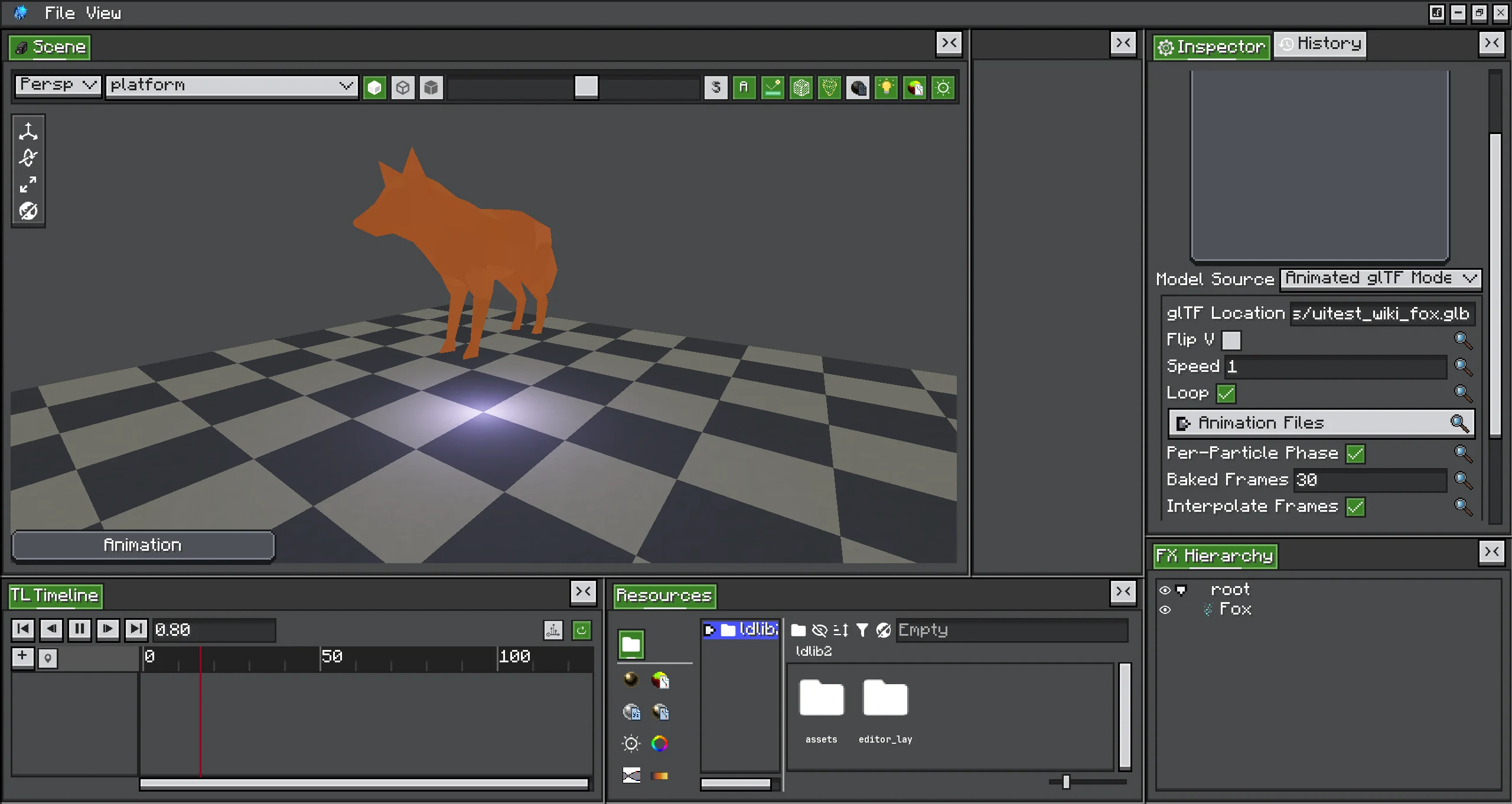Open the View menu
Viewport: 1512px width, 804px height.
(x=103, y=13)
